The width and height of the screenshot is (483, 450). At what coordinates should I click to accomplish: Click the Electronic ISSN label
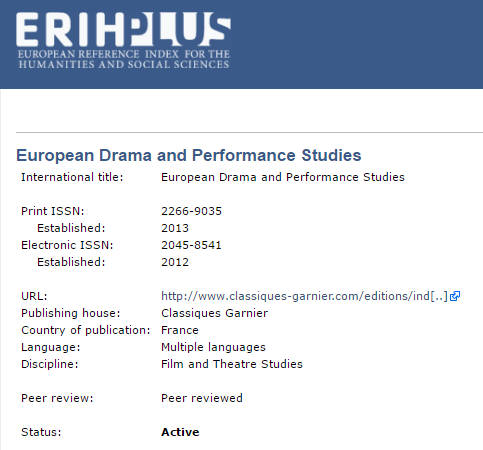pos(67,245)
